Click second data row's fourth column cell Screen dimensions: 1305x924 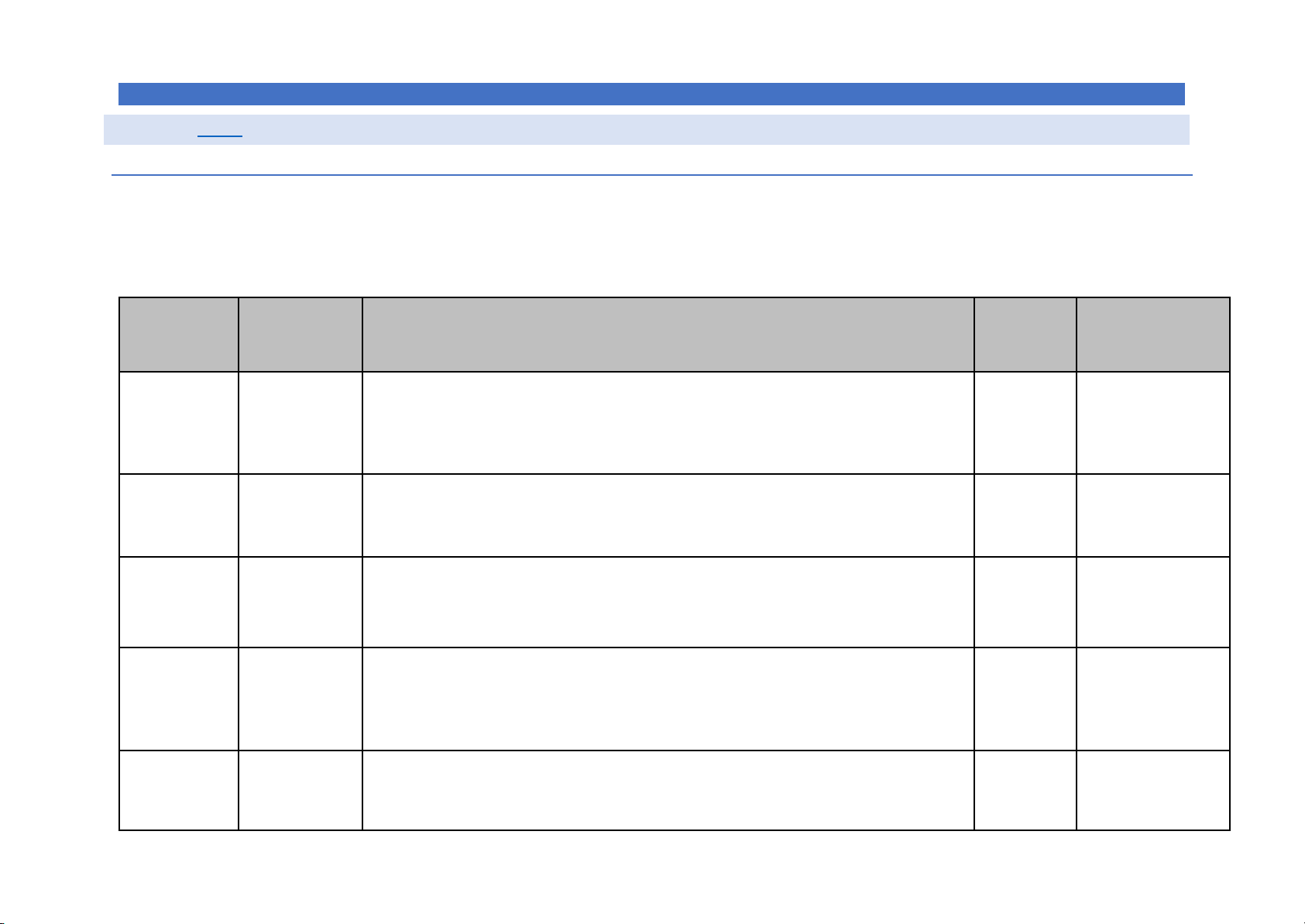pyautogui.click(x=1025, y=515)
